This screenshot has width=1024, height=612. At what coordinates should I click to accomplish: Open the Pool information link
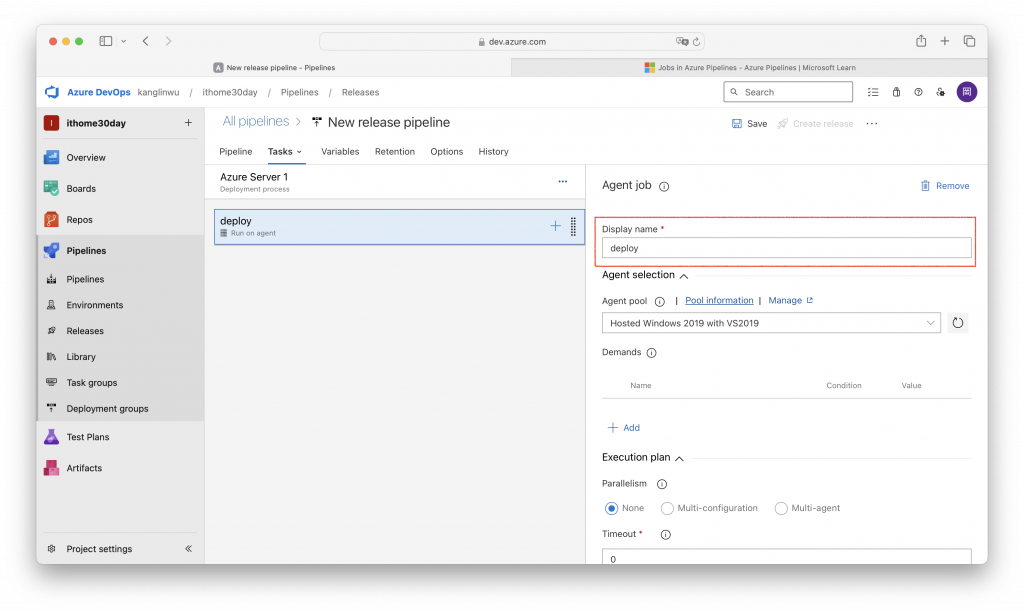tap(719, 300)
